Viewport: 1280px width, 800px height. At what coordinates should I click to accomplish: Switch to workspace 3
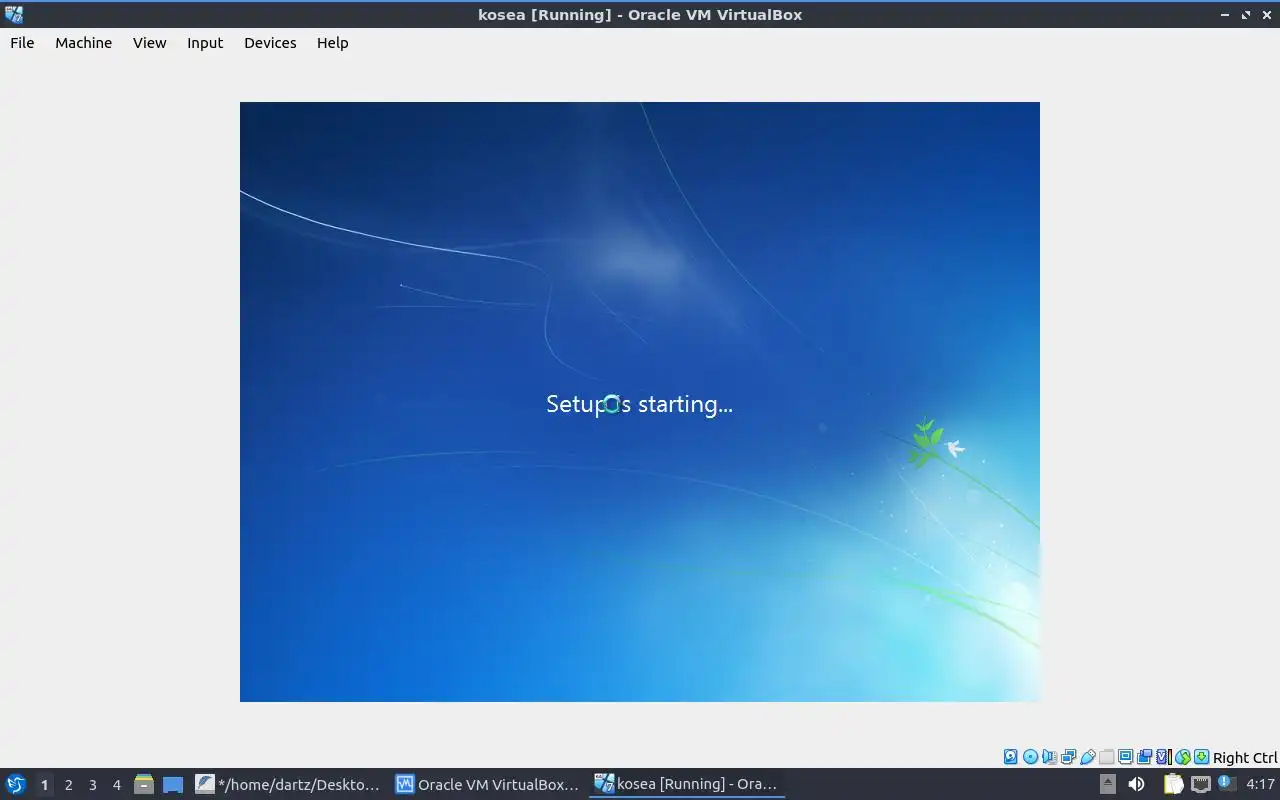coord(92,784)
